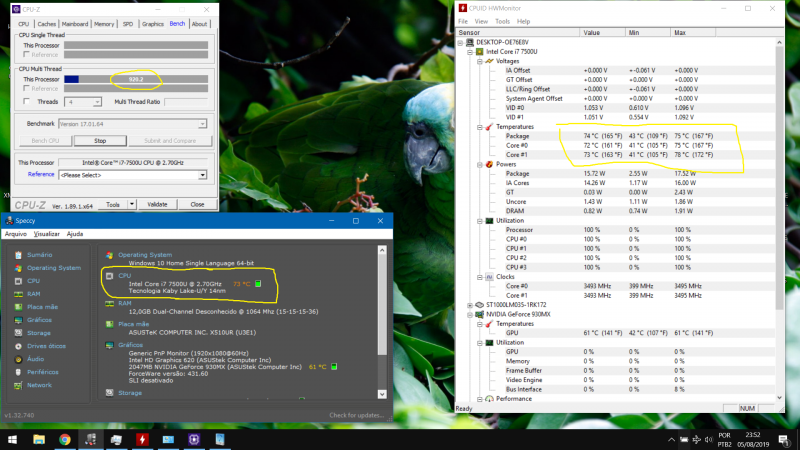The width and height of the screenshot is (800, 450).
Task: Open the Tools menu in HWMonitor
Action: coord(502,21)
